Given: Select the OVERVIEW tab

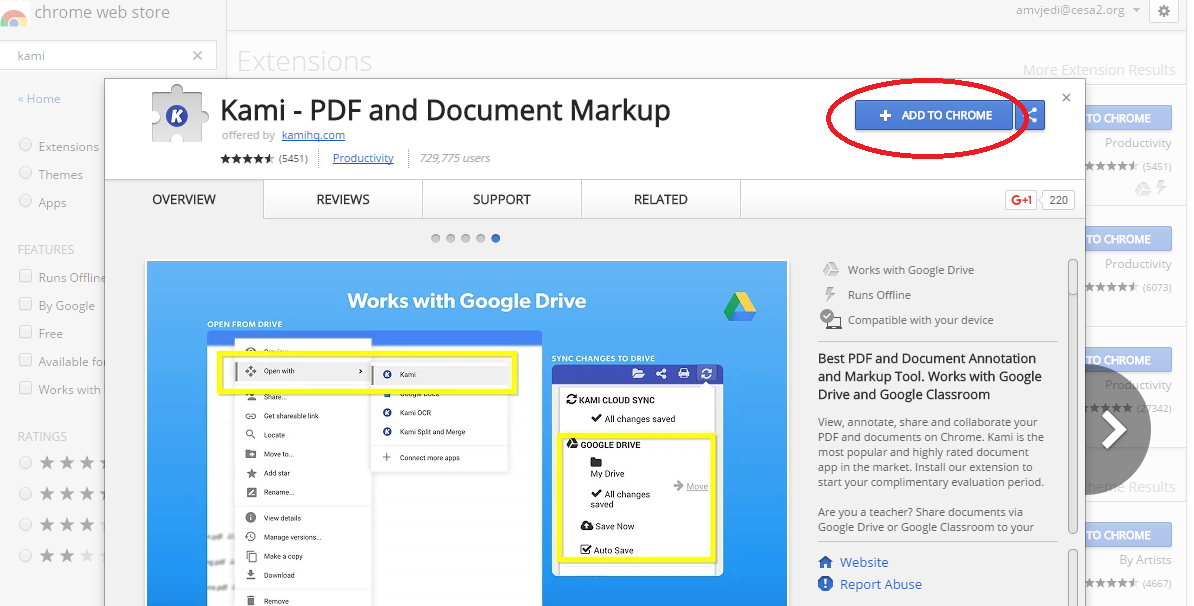Looking at the screenshot, I should 184,199.
